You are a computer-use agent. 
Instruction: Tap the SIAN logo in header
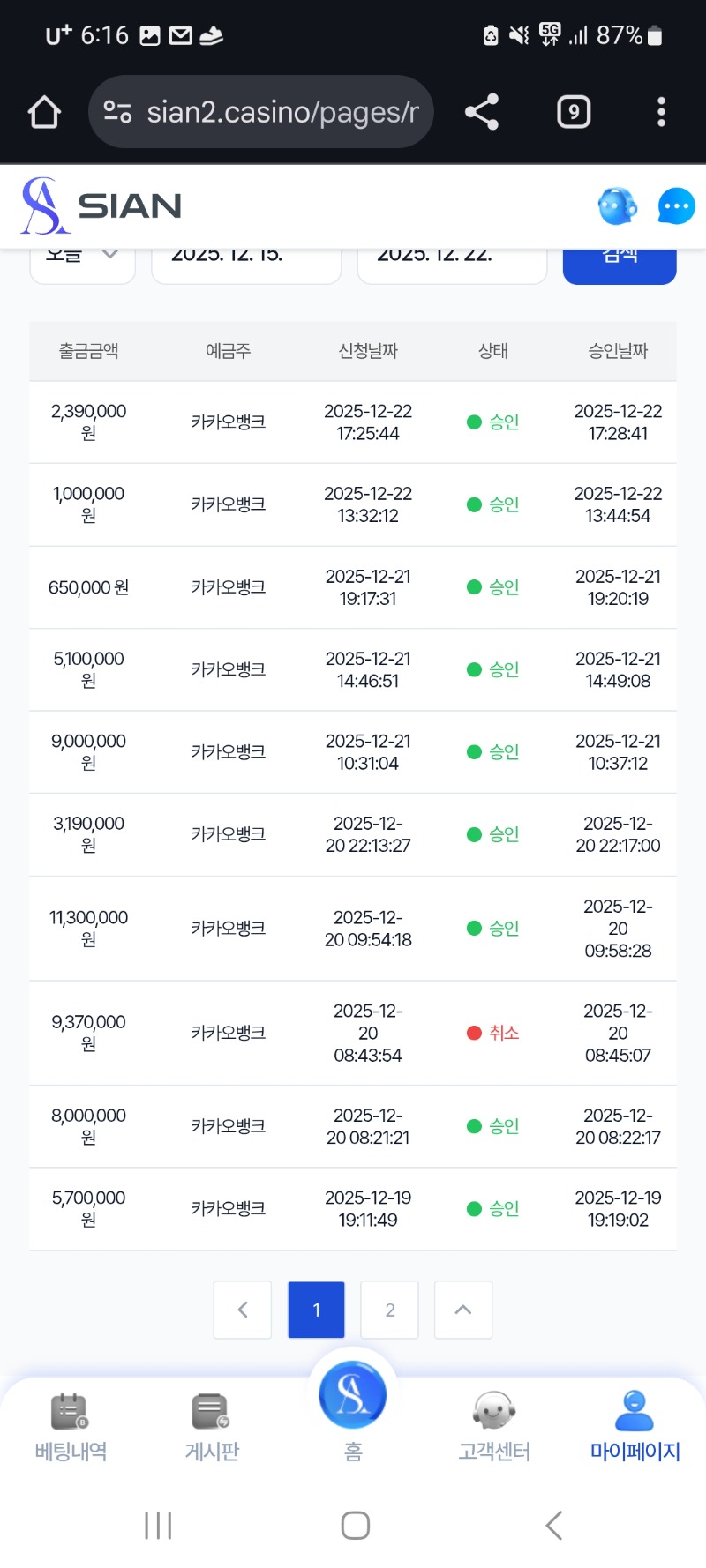point(101,206)
